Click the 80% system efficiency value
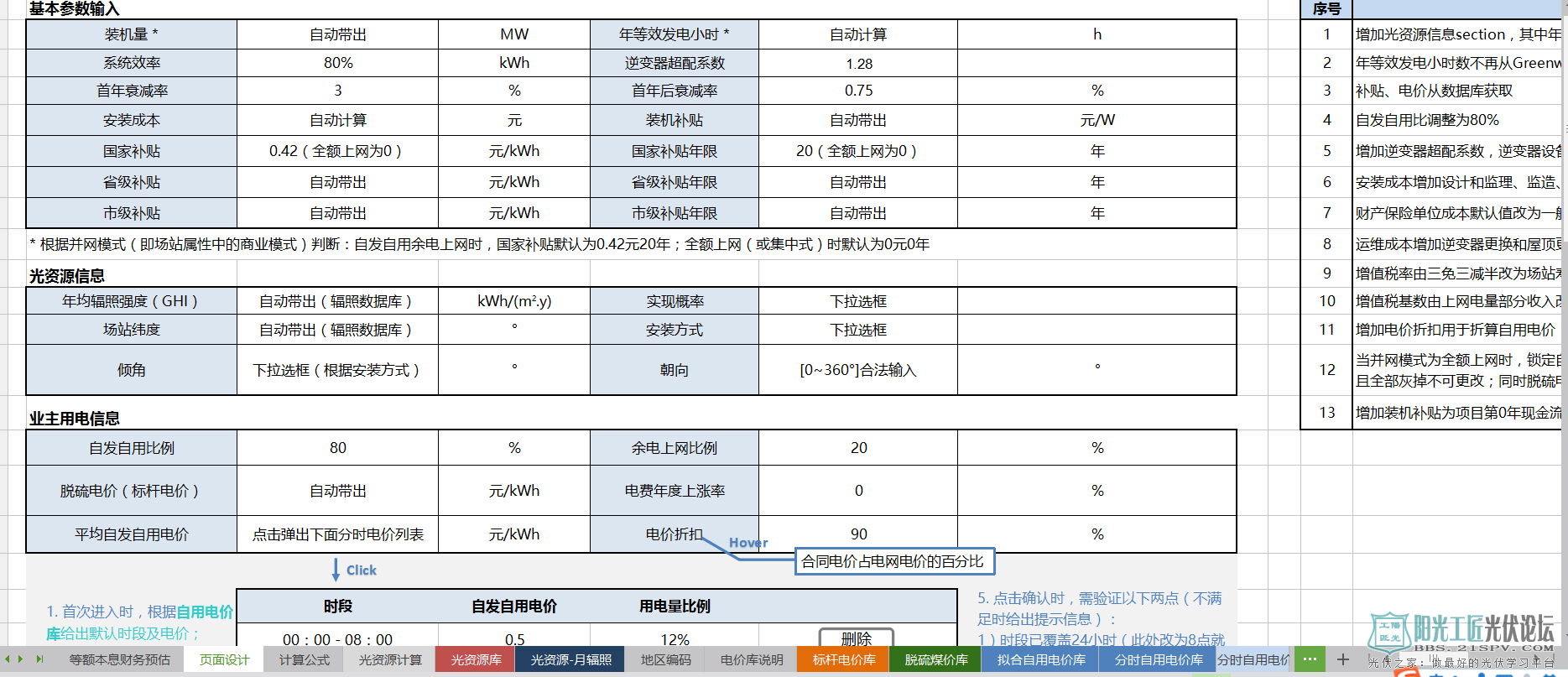This screenshot has width=1568, height=677. (338, 63)
